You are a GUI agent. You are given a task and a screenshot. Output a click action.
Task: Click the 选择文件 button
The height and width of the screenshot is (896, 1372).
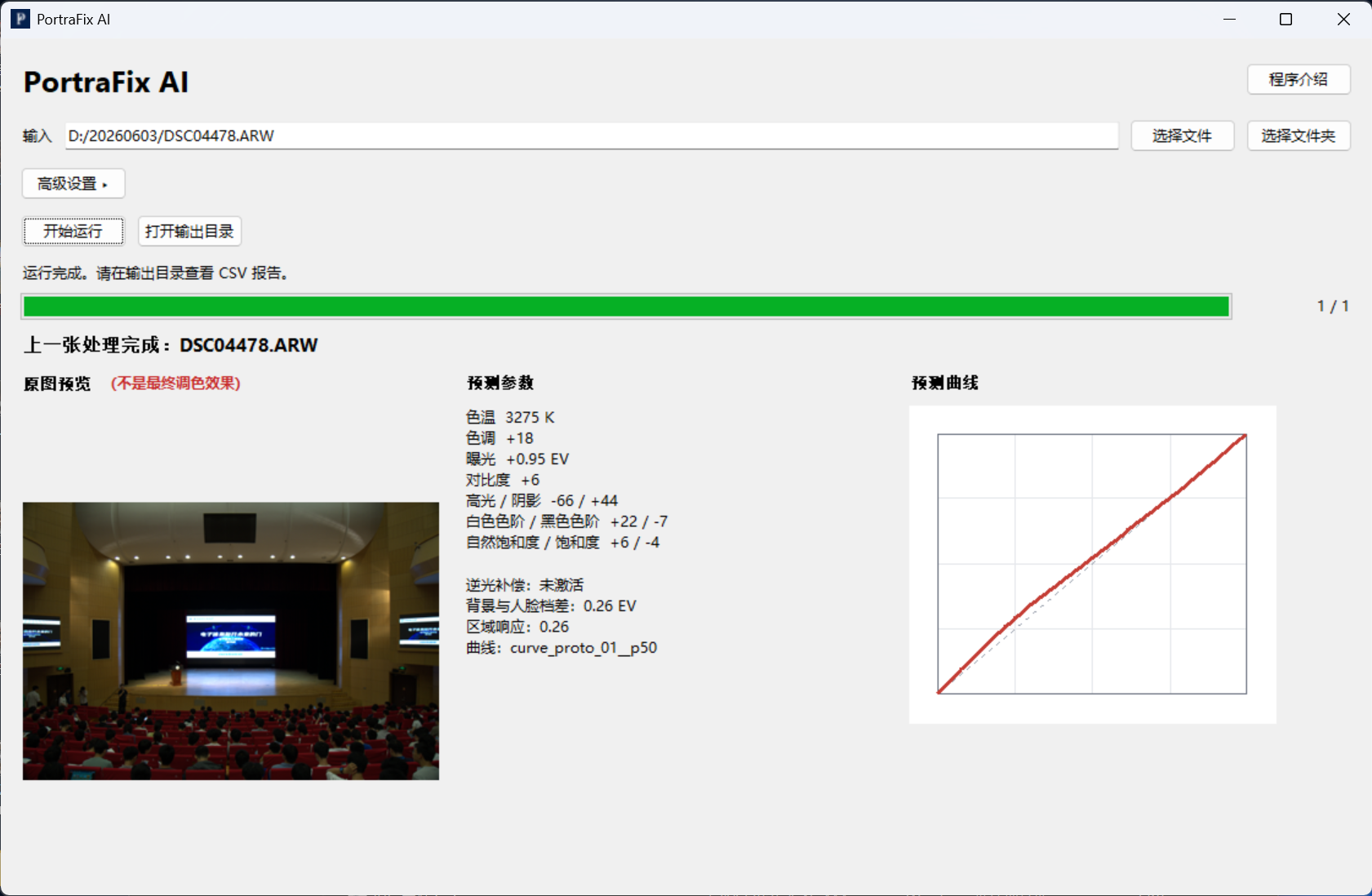coord(1182,135)
